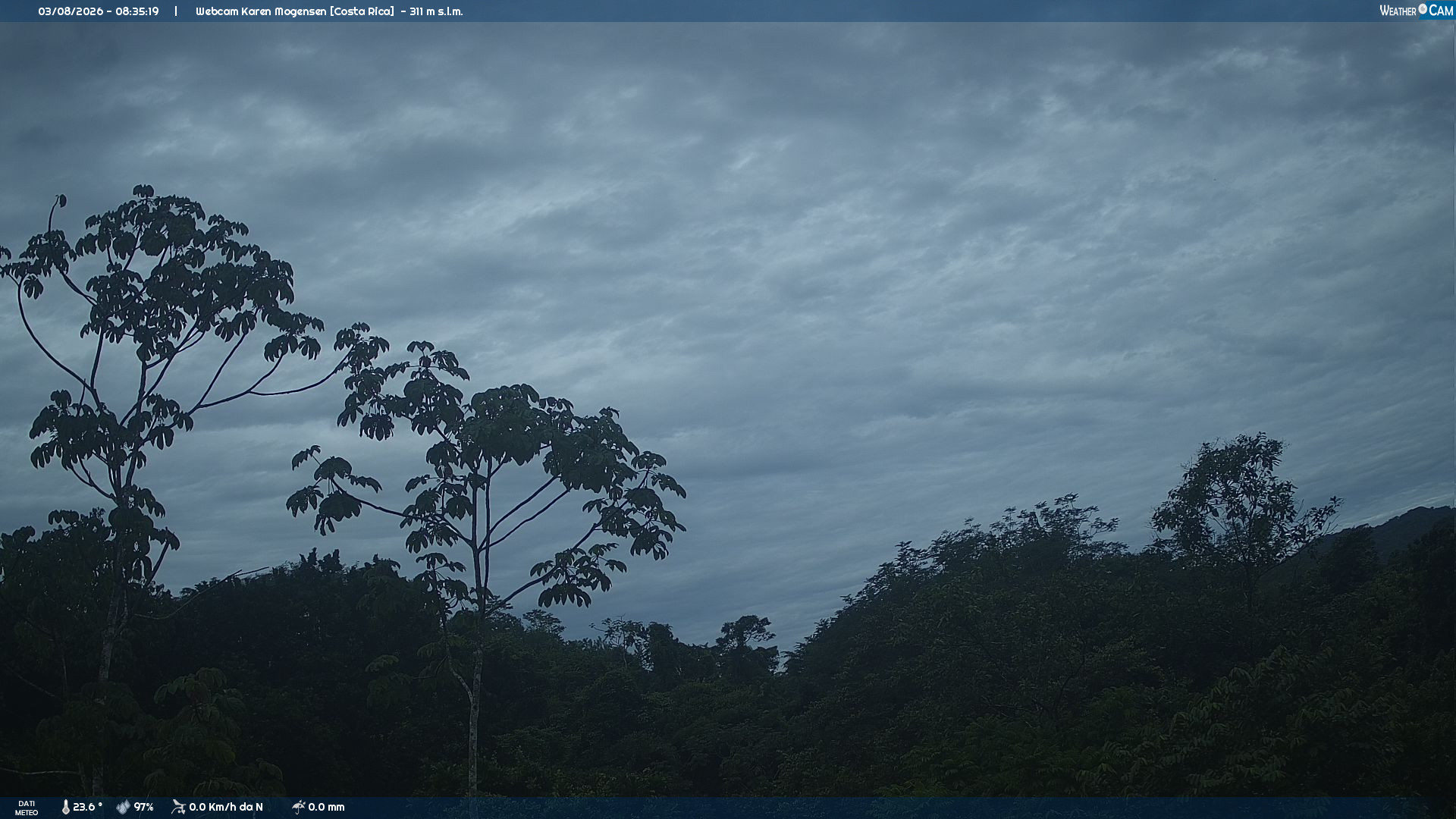Click the DATI METEO label
The height and width of the screenshot is (819, 1456).
[x=27, y=808]
